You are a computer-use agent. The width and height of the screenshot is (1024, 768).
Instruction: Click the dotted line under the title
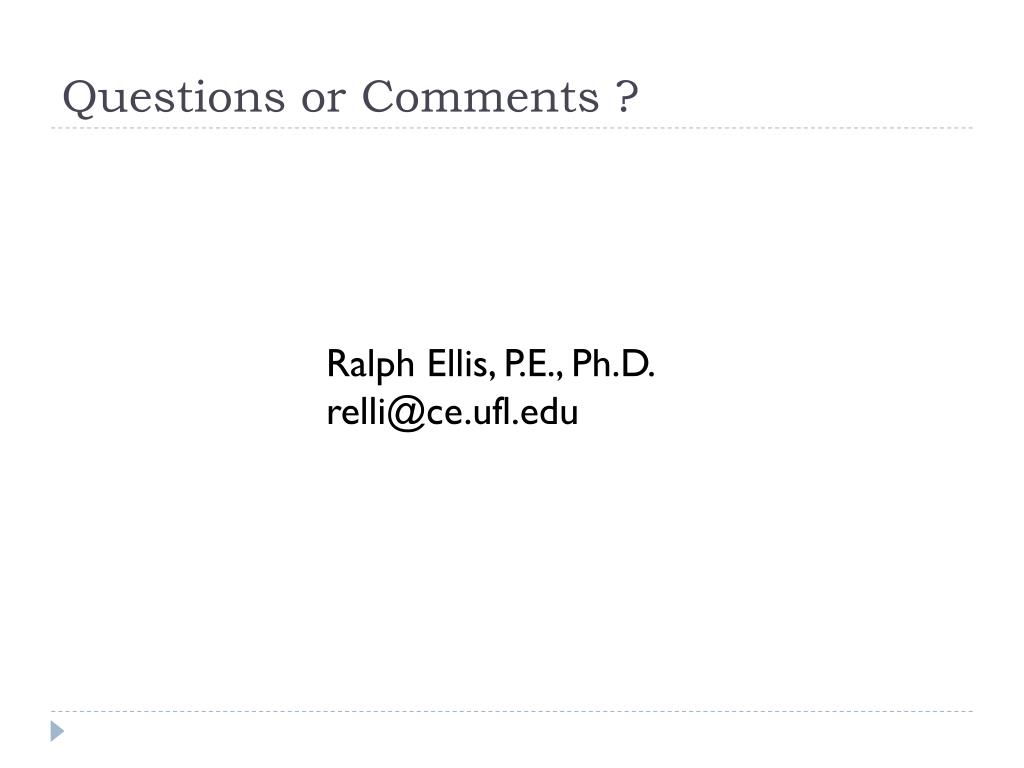pos(512,128)
